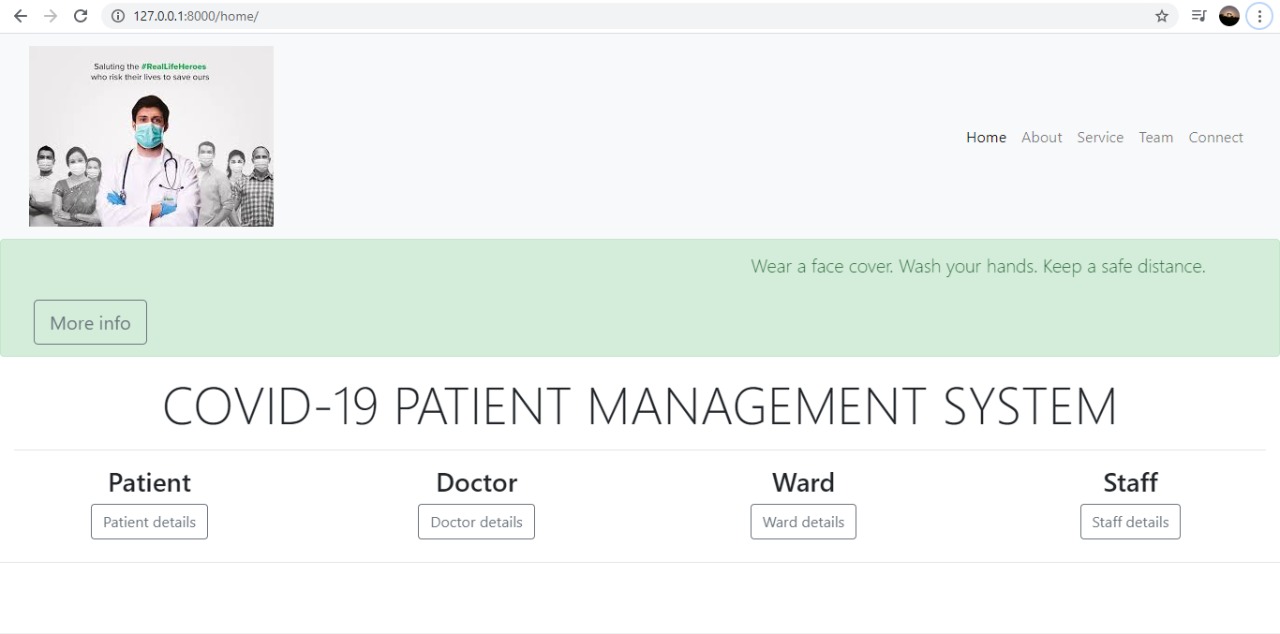
Task: Click the More info button
Action: [x=90, y=322]
